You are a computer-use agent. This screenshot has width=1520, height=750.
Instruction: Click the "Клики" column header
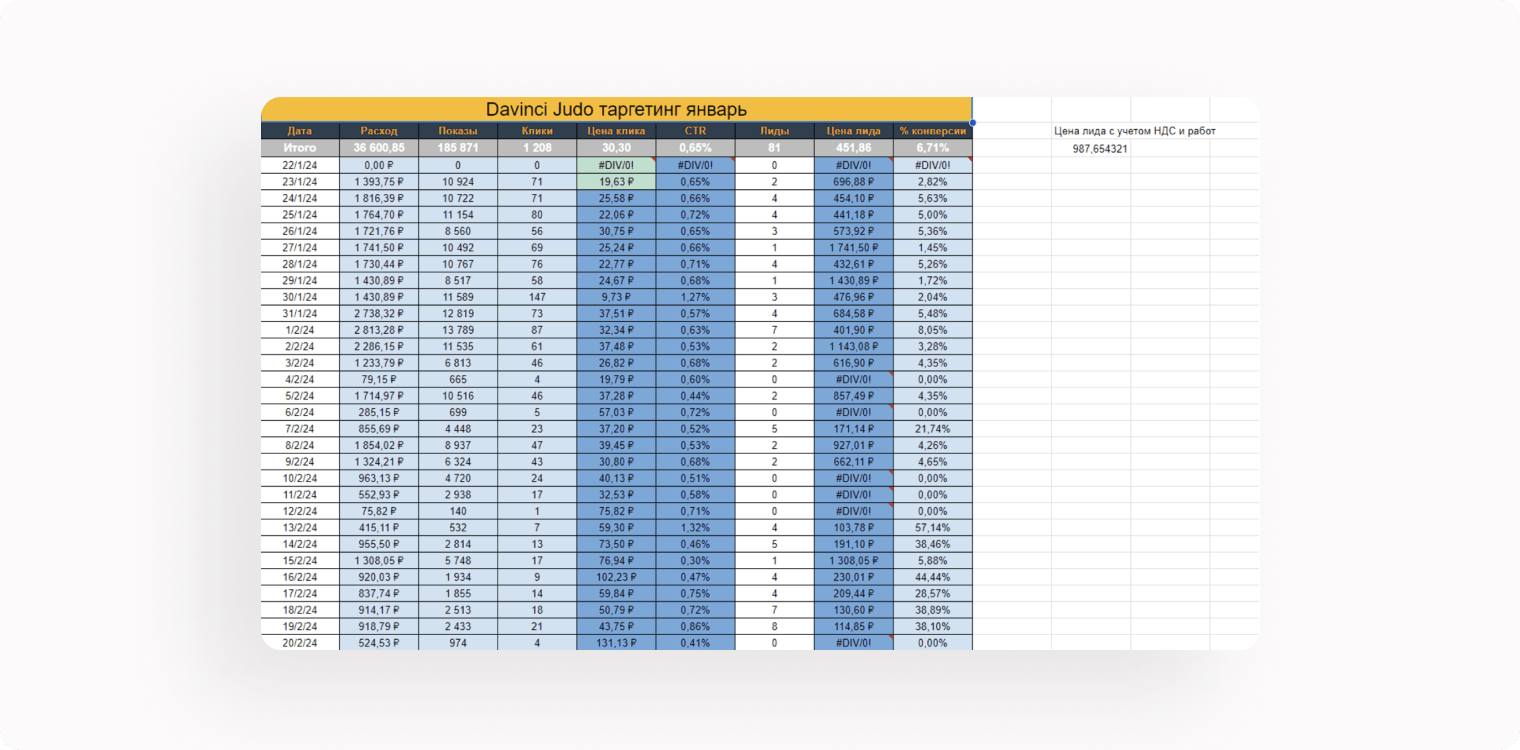pyautogui.click(x=537, y=131)
